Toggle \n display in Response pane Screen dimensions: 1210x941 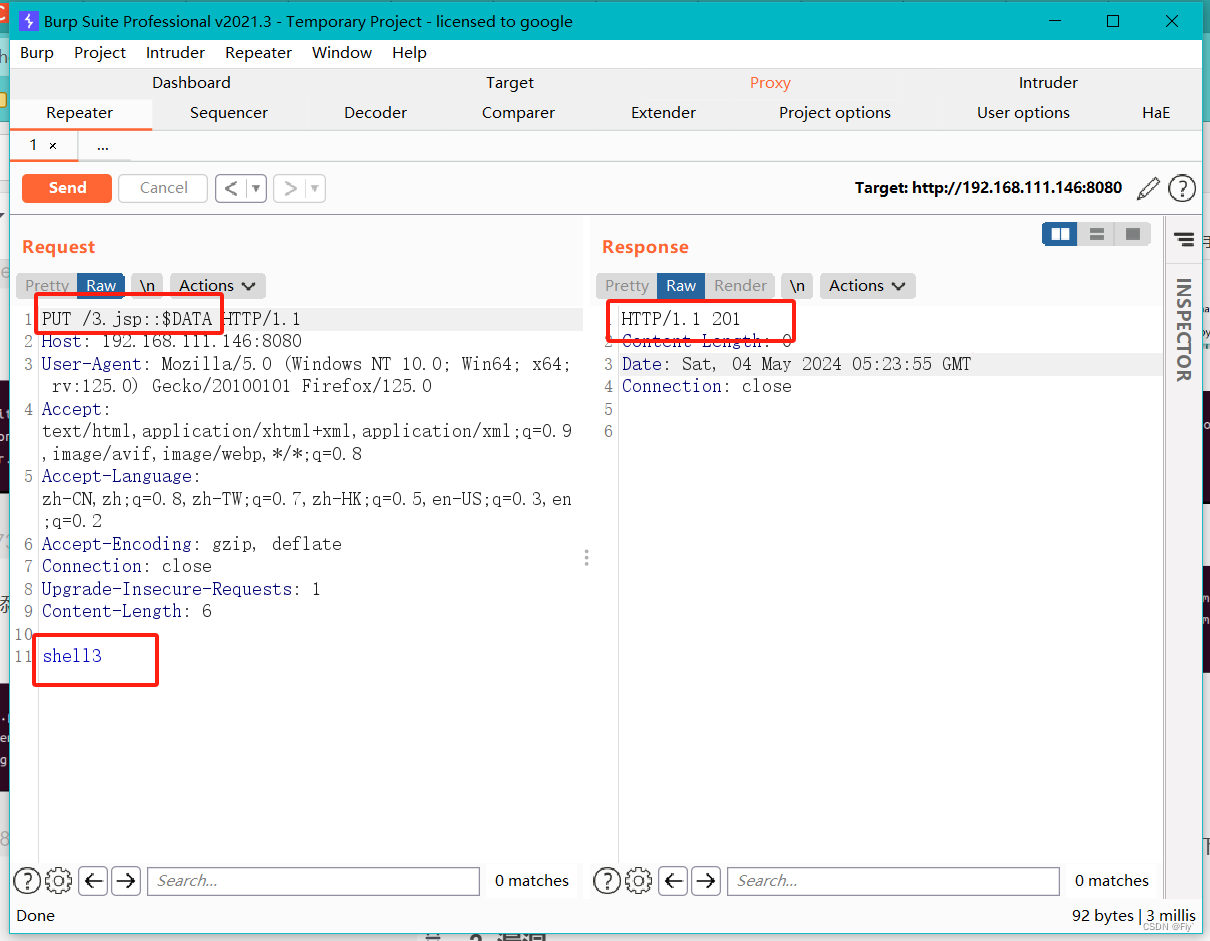797,286
